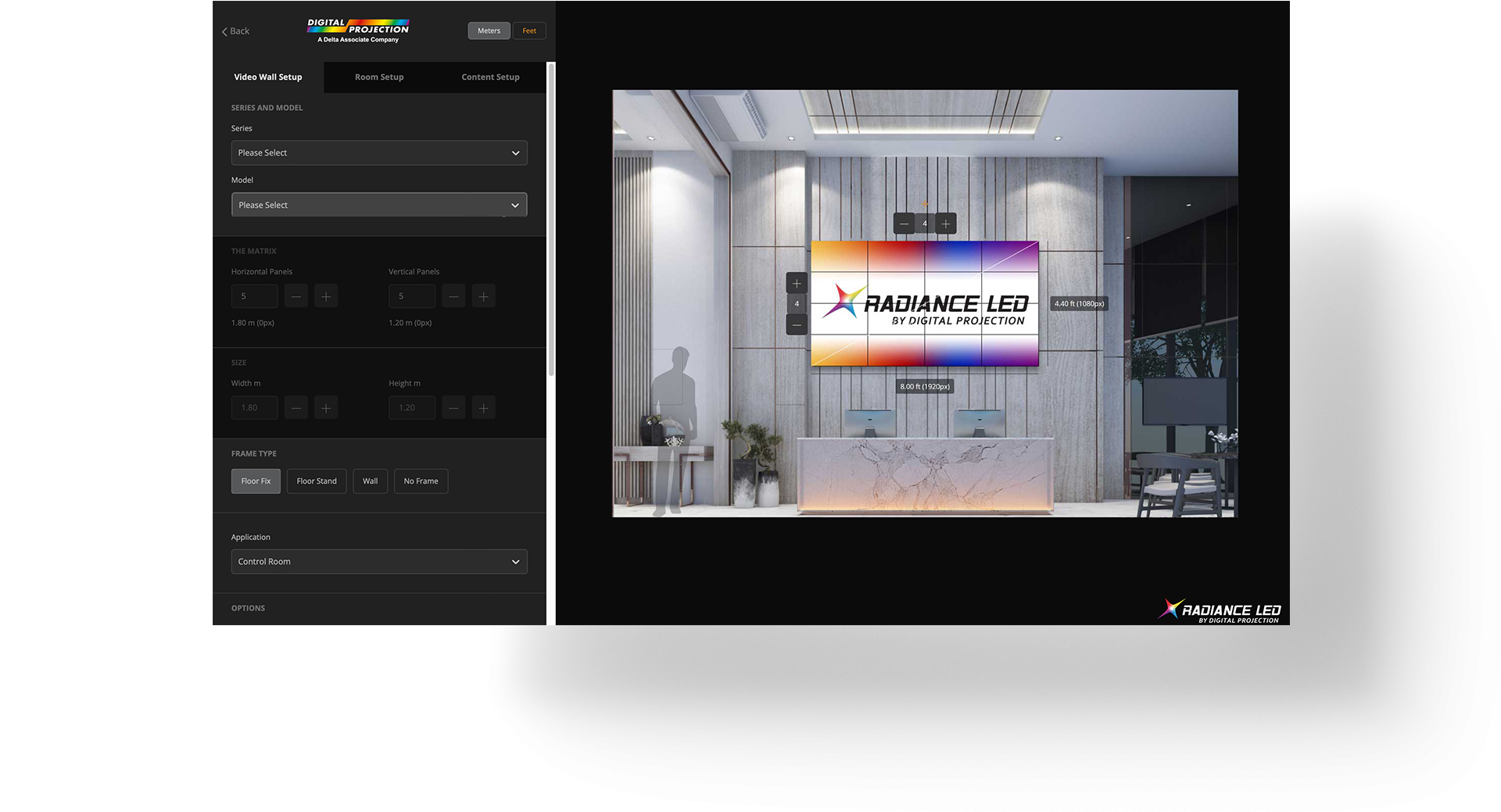Increase Vertical Panels with plus button
This screenshot has width=1501, height=812.
[x=484, y=296]
